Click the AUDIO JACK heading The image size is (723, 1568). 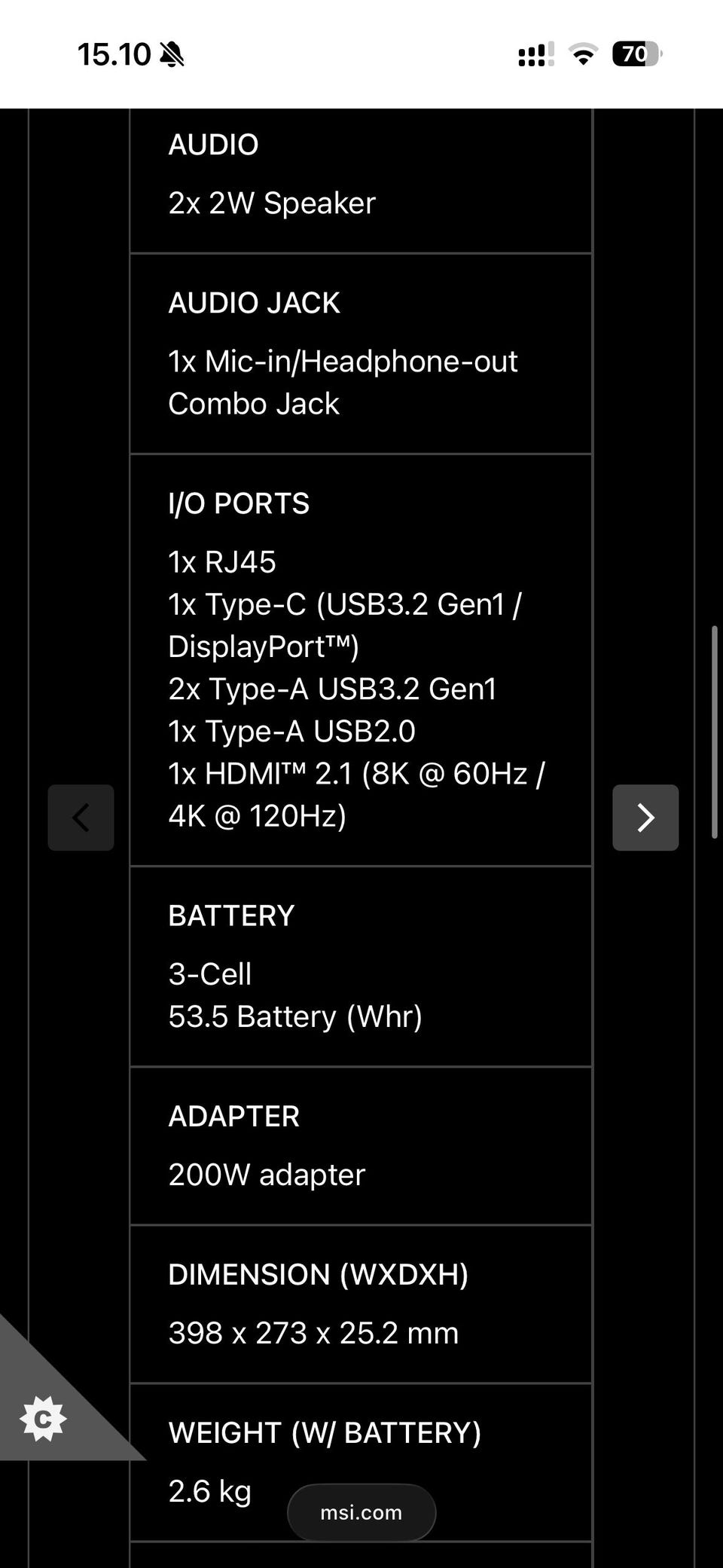pyautogui.click(x=254, y=303)
